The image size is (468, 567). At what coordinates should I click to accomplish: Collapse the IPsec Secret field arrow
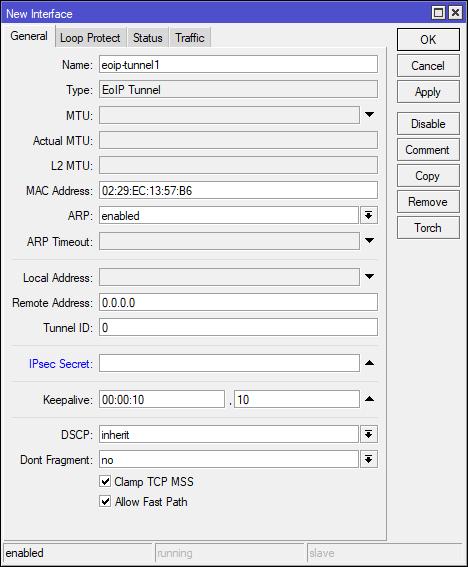pyautogui.click(x=369, y=363)
